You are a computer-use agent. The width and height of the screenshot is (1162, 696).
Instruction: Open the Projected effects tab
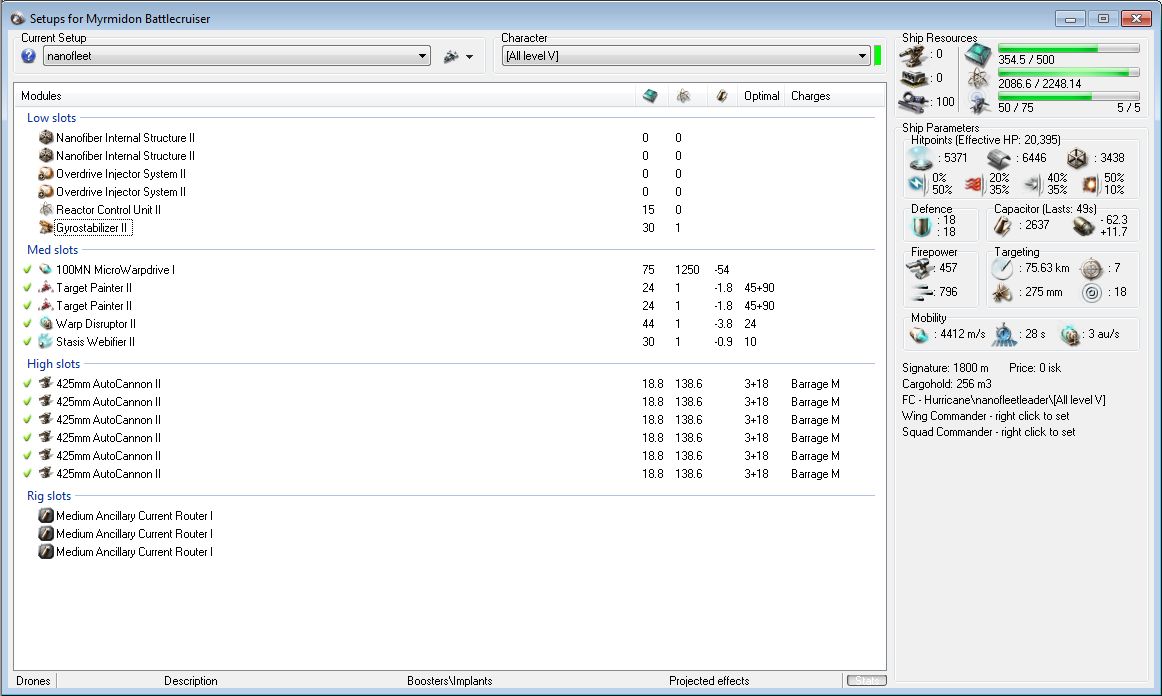coord(708,680)
